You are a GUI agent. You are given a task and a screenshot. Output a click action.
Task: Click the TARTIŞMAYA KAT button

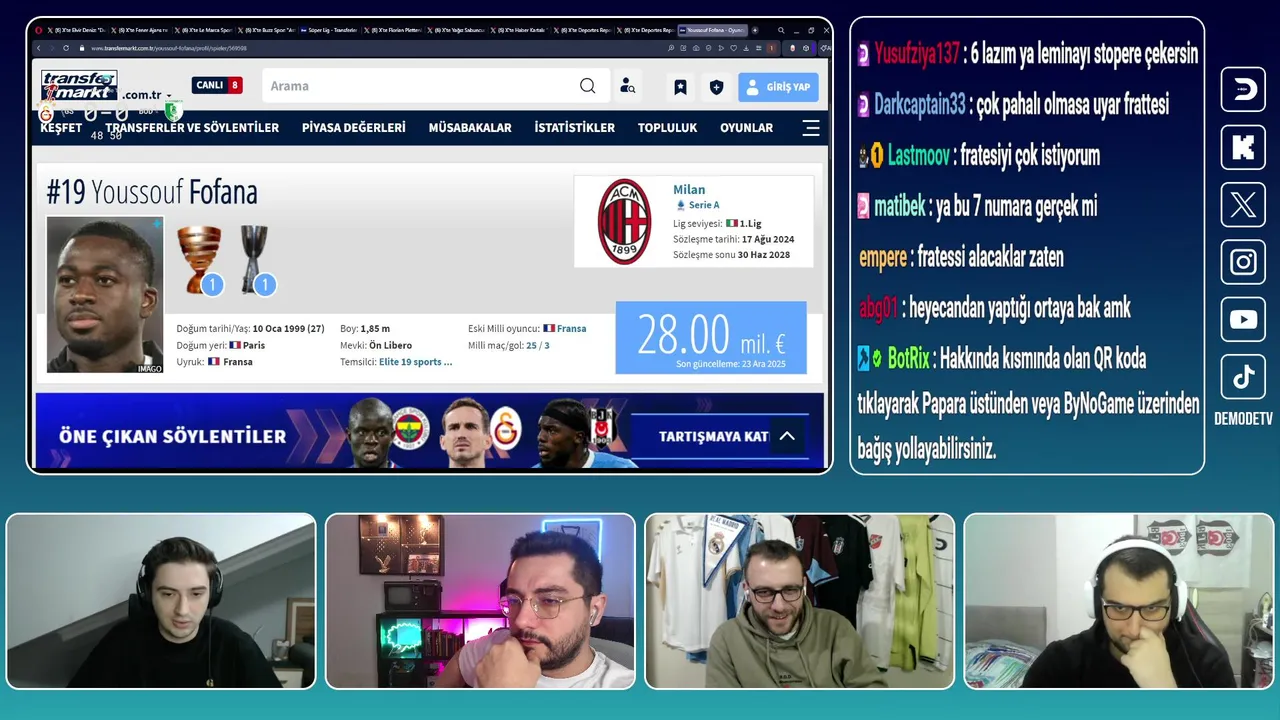[x=713, y=436]
